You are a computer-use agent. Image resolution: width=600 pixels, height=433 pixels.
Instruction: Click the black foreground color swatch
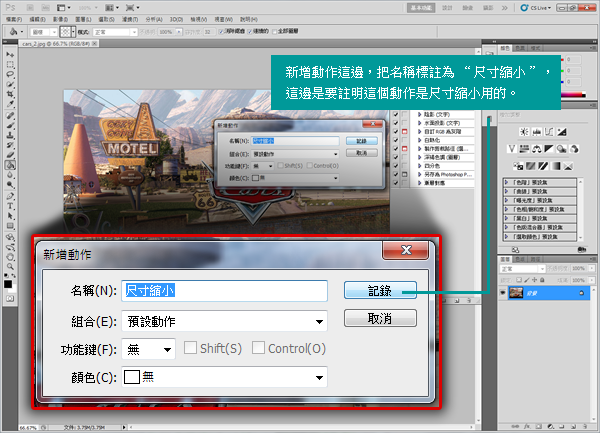click(8, 284)
